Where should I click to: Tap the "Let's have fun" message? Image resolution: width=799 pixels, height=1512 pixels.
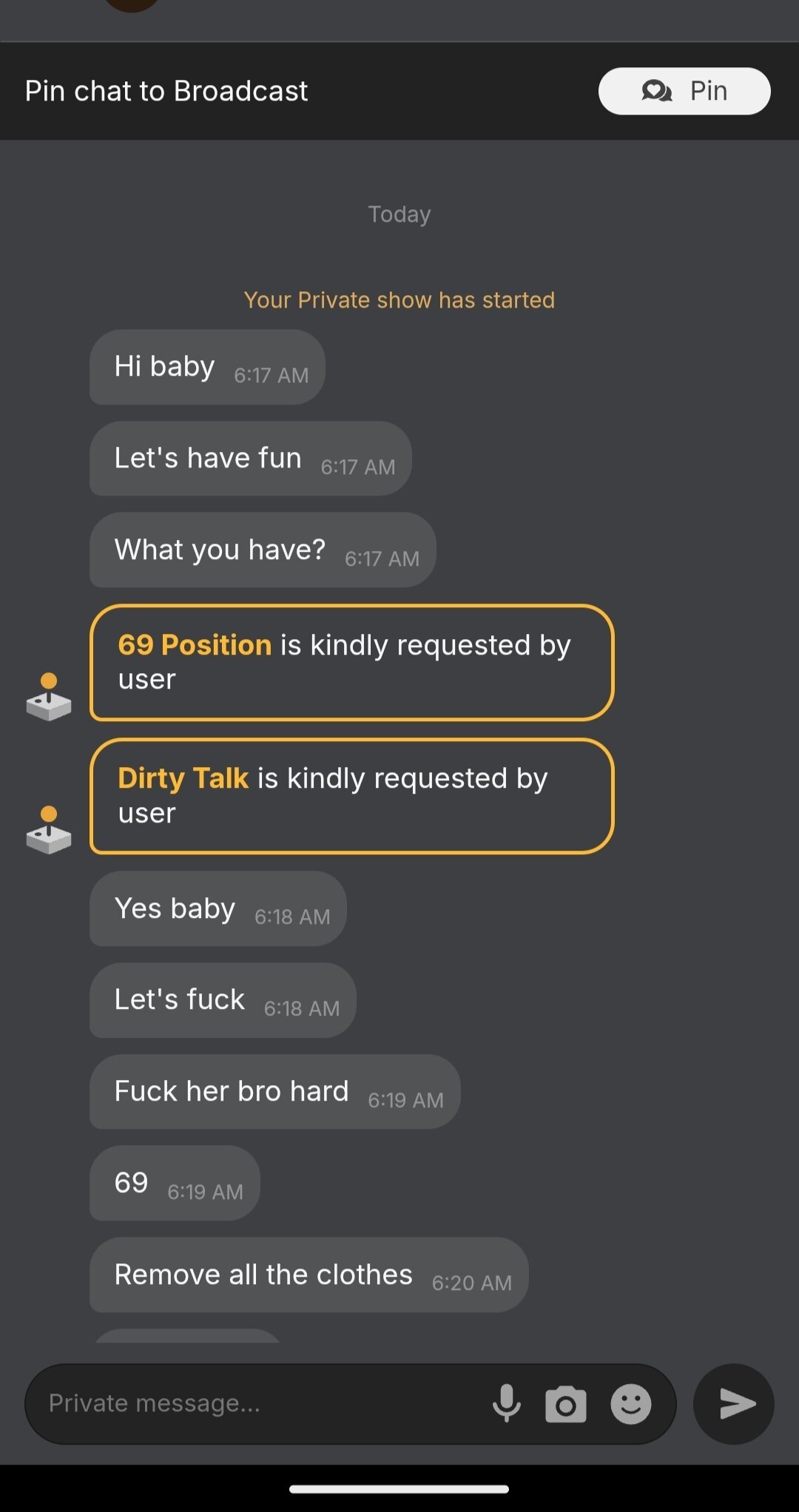tap(250, 459)
